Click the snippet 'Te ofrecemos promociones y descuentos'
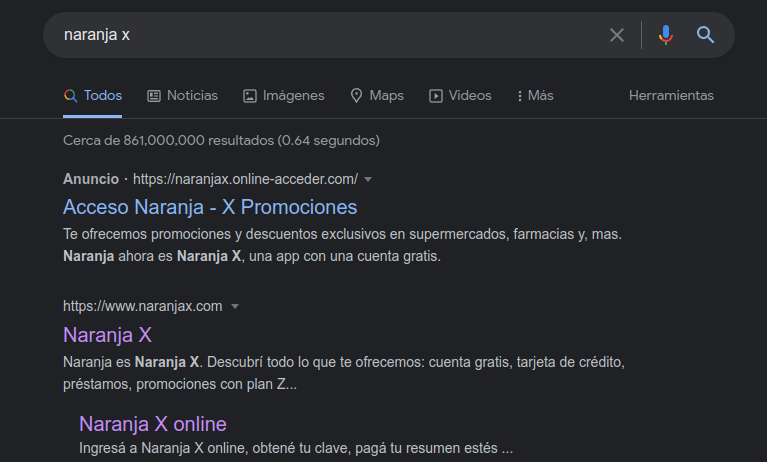Viewport: 767px width, 462px height. [342, 245]
